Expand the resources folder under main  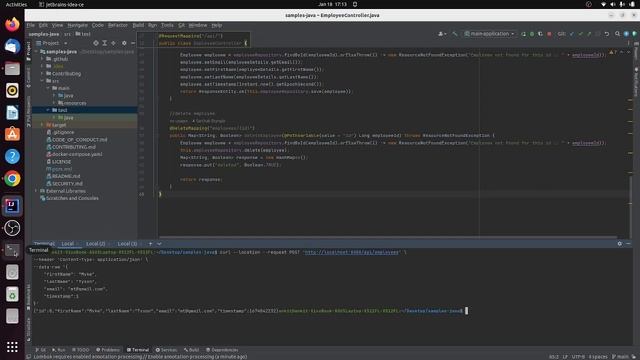54,103
